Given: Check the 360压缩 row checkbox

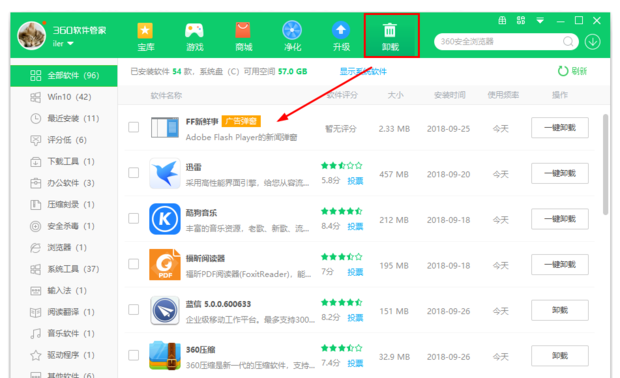Looking at the screenshot, I should coord(134,355).
